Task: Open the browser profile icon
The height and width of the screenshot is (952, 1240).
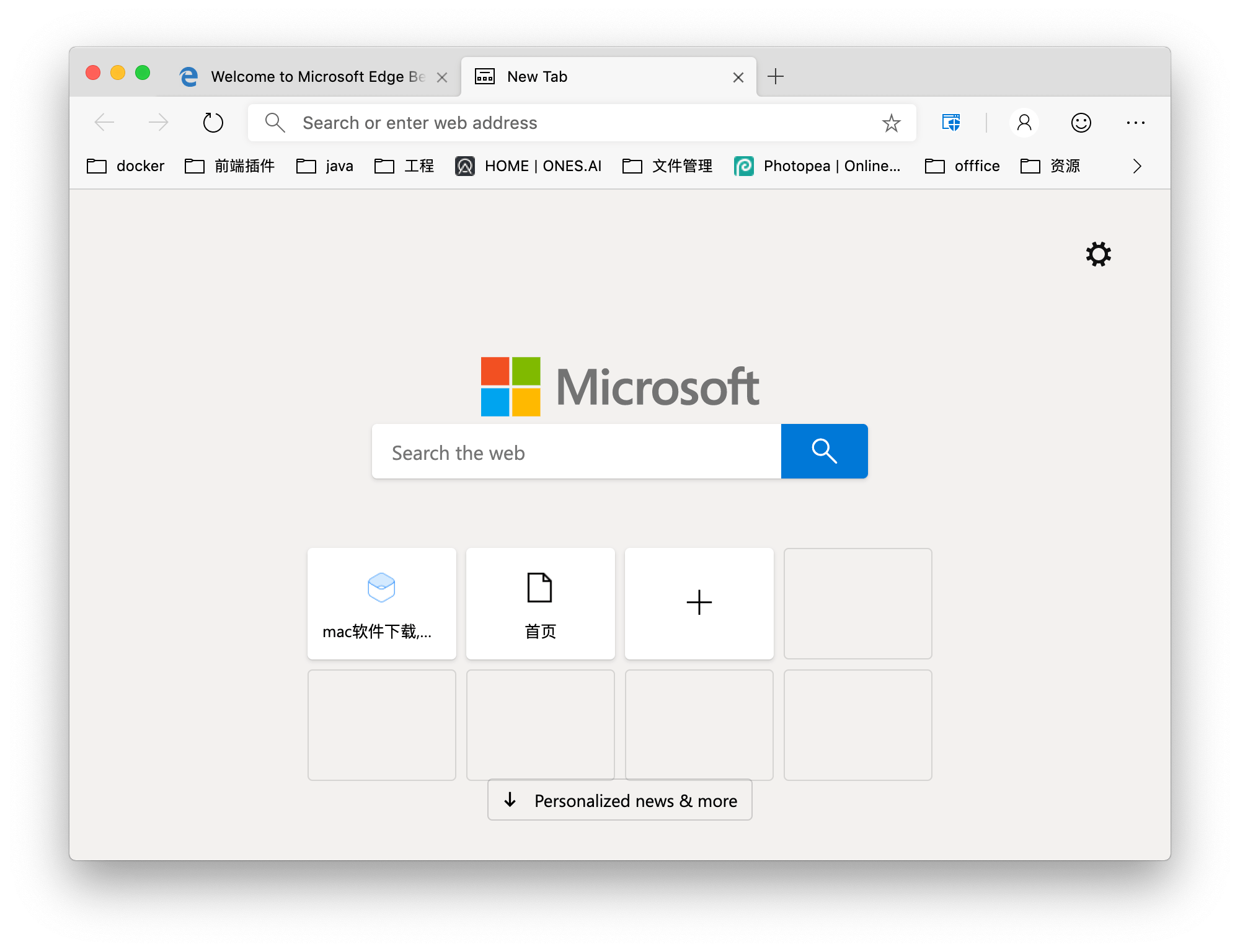Action: click(x=1024, y=122)
